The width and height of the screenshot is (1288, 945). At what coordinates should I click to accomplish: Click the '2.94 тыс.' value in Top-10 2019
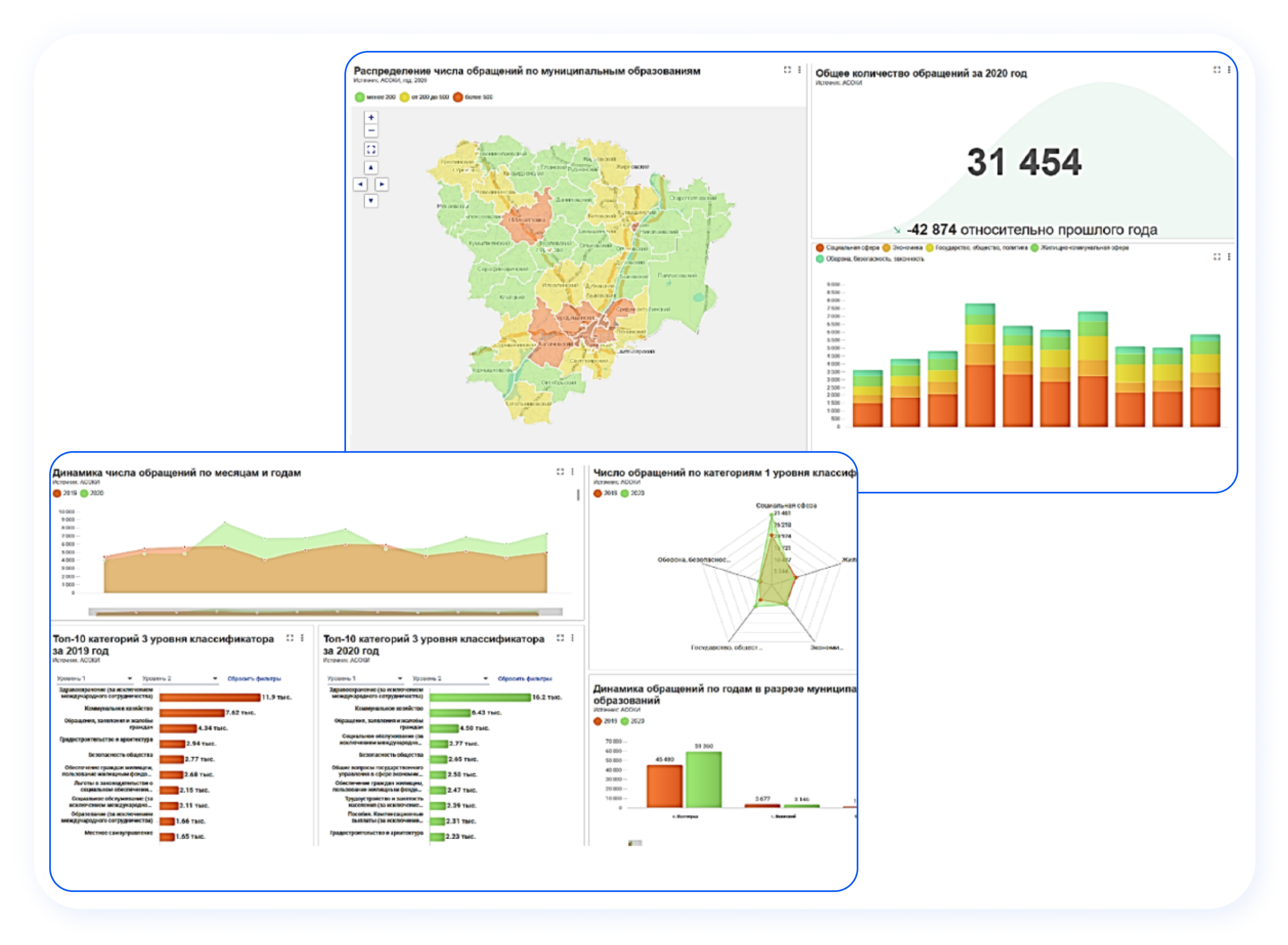[201, 744]
